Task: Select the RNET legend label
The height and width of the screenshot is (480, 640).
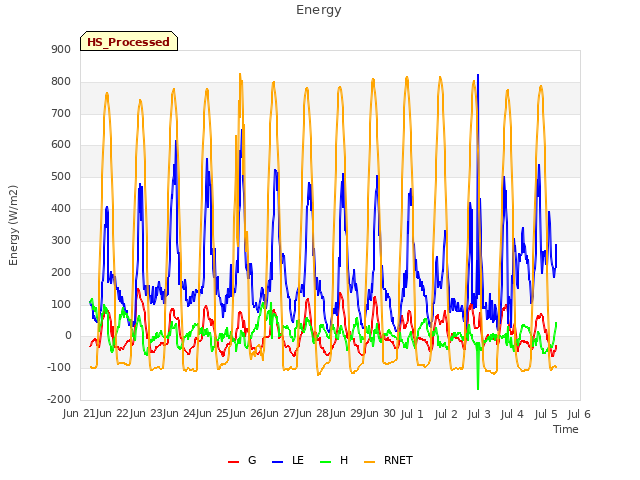Action: [x=398, y=460]
